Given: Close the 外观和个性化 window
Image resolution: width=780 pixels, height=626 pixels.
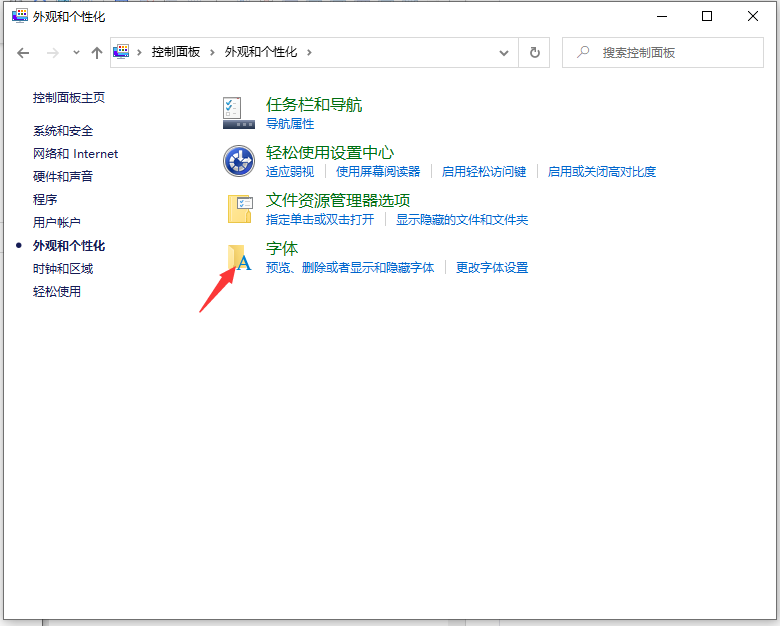Looking at the screenshot, I should 753,16.
